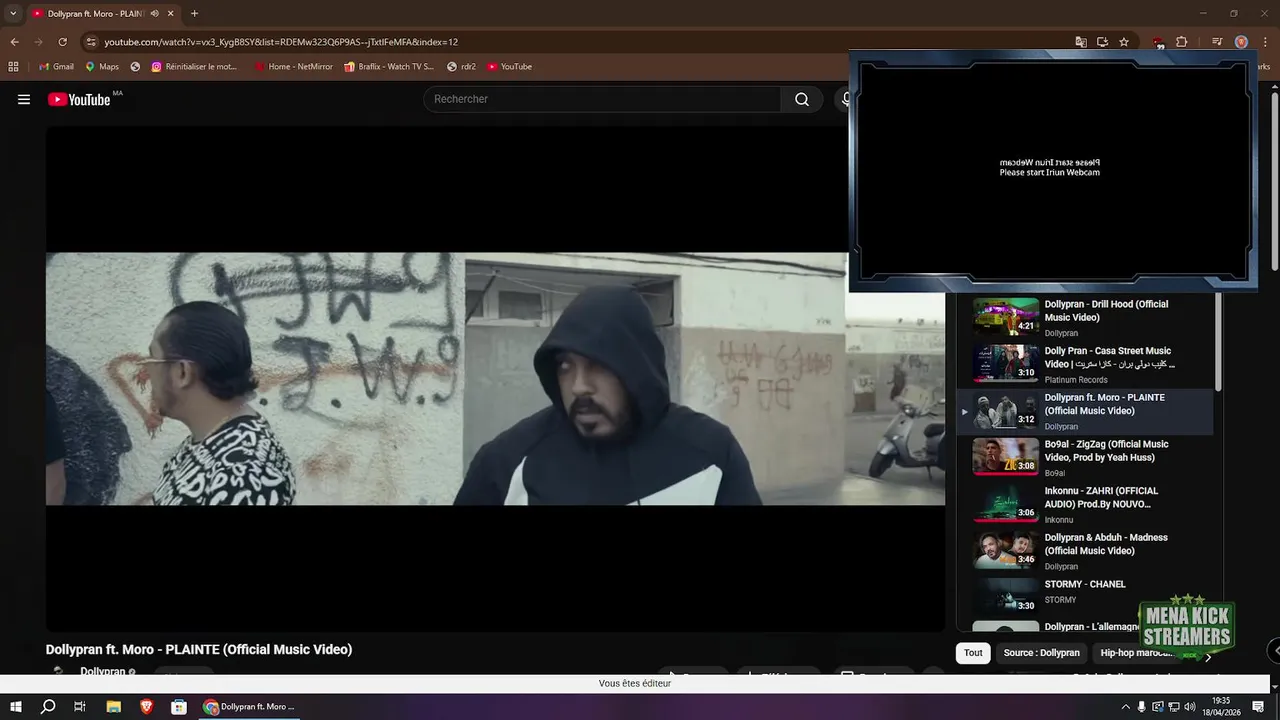The height and width of the screenshot is (720, 1280).
Task: Open the rdr2 bookmark
Action: coord(462,67)
